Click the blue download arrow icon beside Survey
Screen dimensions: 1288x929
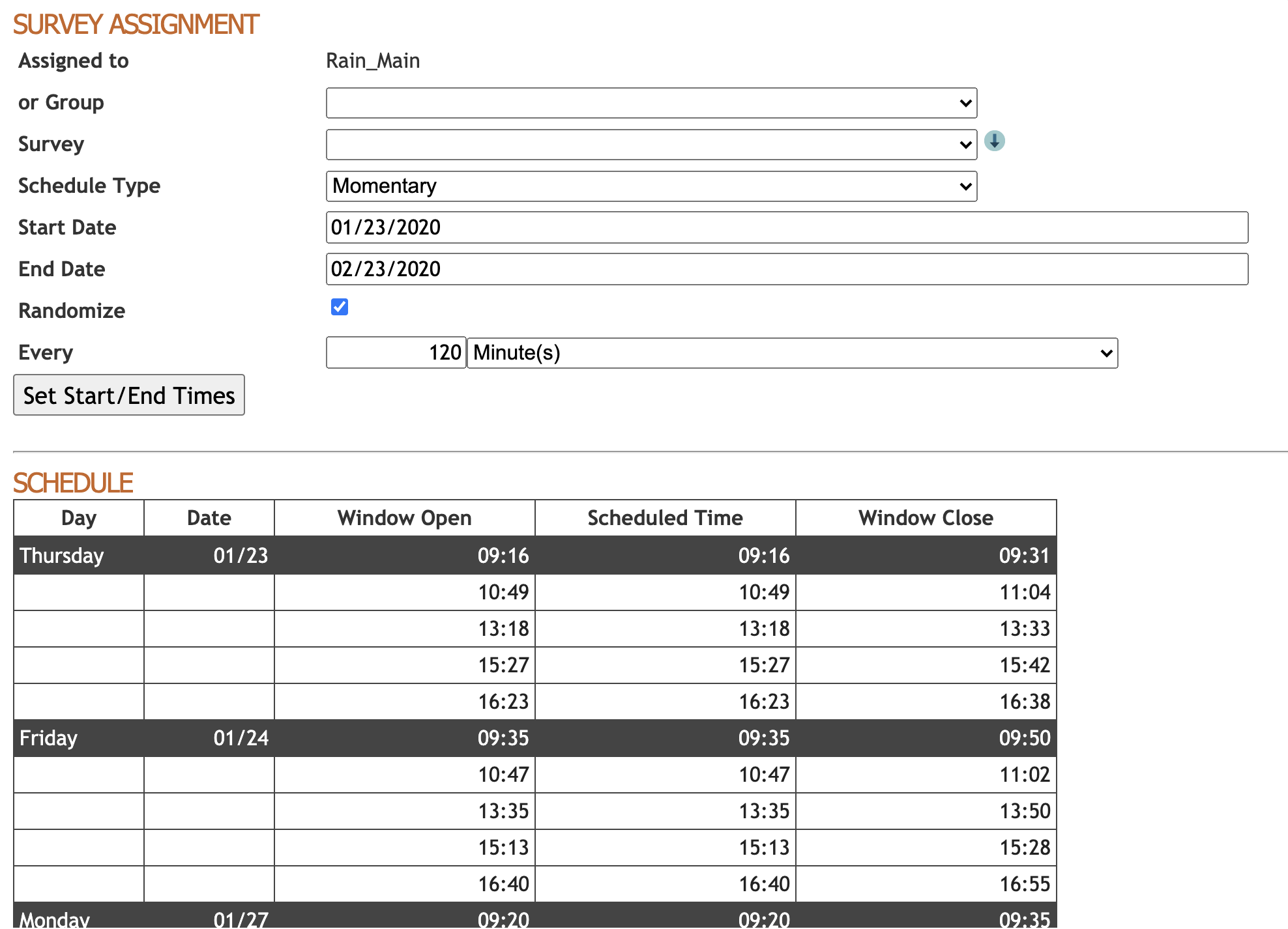(994, 141)
